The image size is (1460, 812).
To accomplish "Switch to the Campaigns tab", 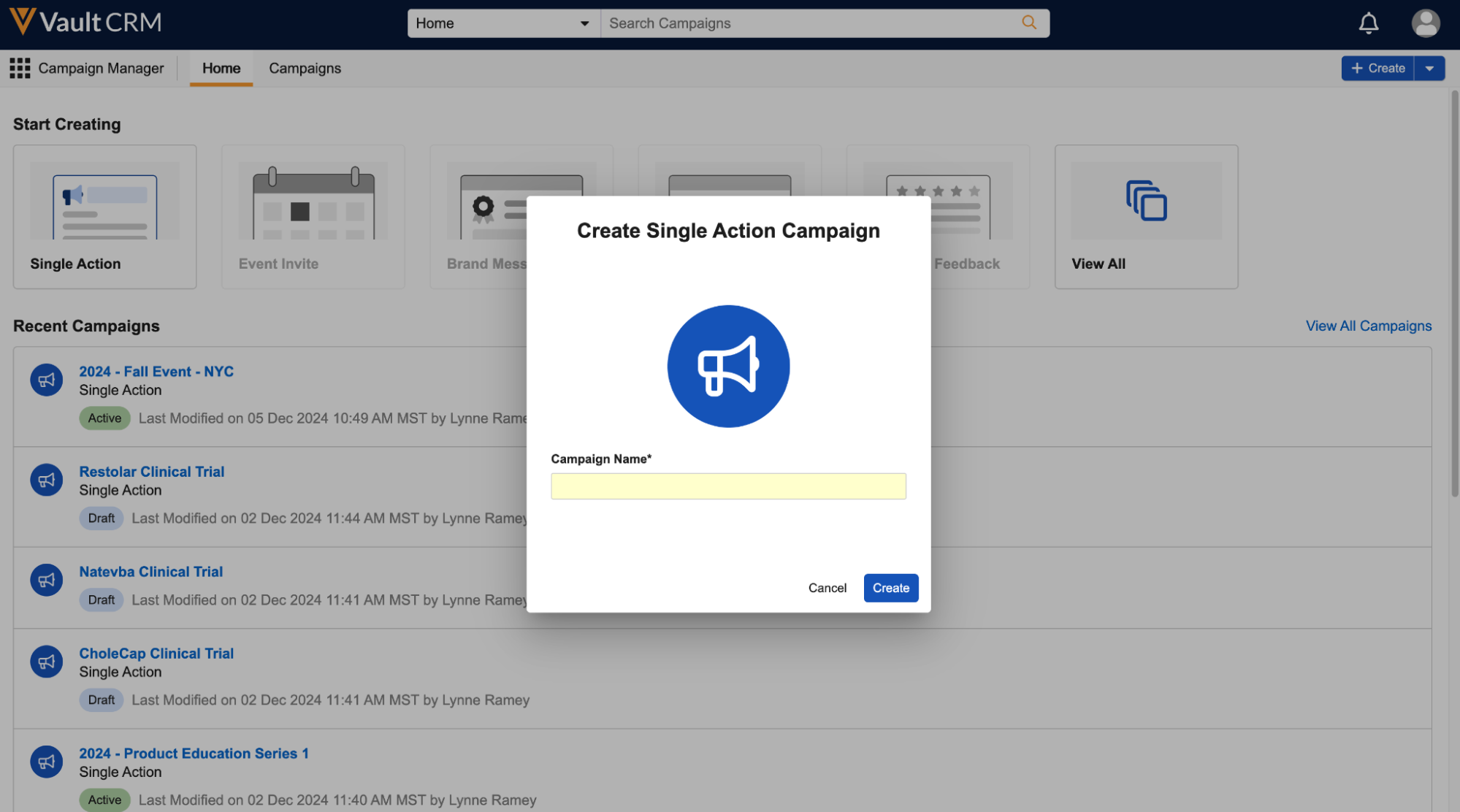I will [305, 68].
